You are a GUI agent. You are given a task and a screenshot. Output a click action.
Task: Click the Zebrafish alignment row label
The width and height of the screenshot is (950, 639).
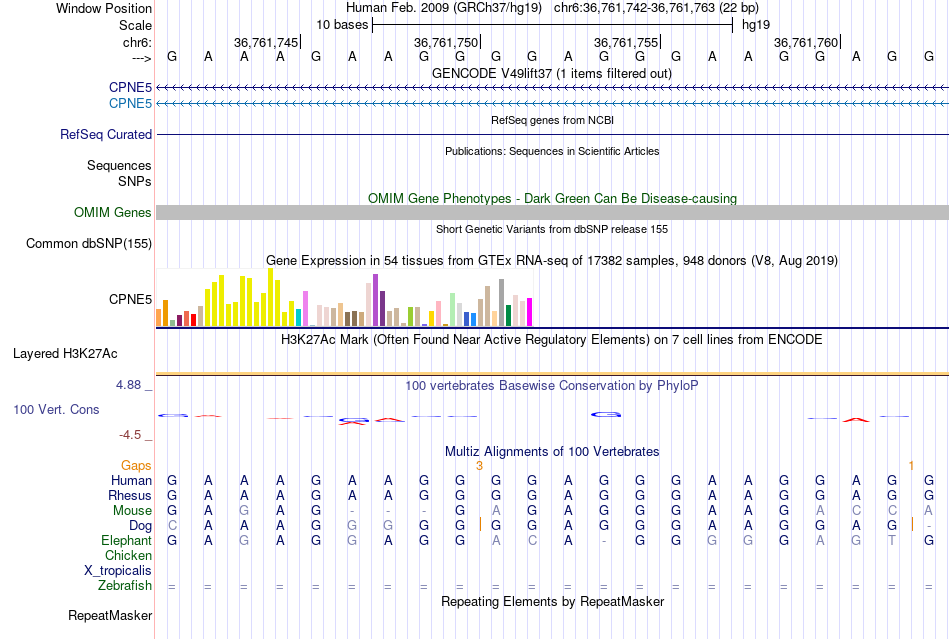click(125, 585)
